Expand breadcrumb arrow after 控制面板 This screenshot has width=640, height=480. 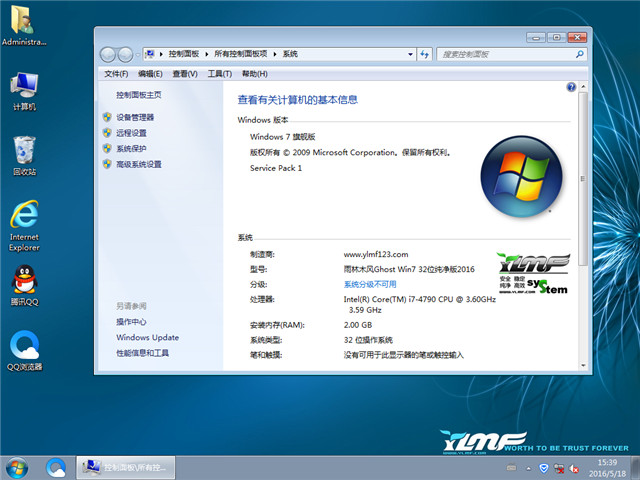coord(207,54)
